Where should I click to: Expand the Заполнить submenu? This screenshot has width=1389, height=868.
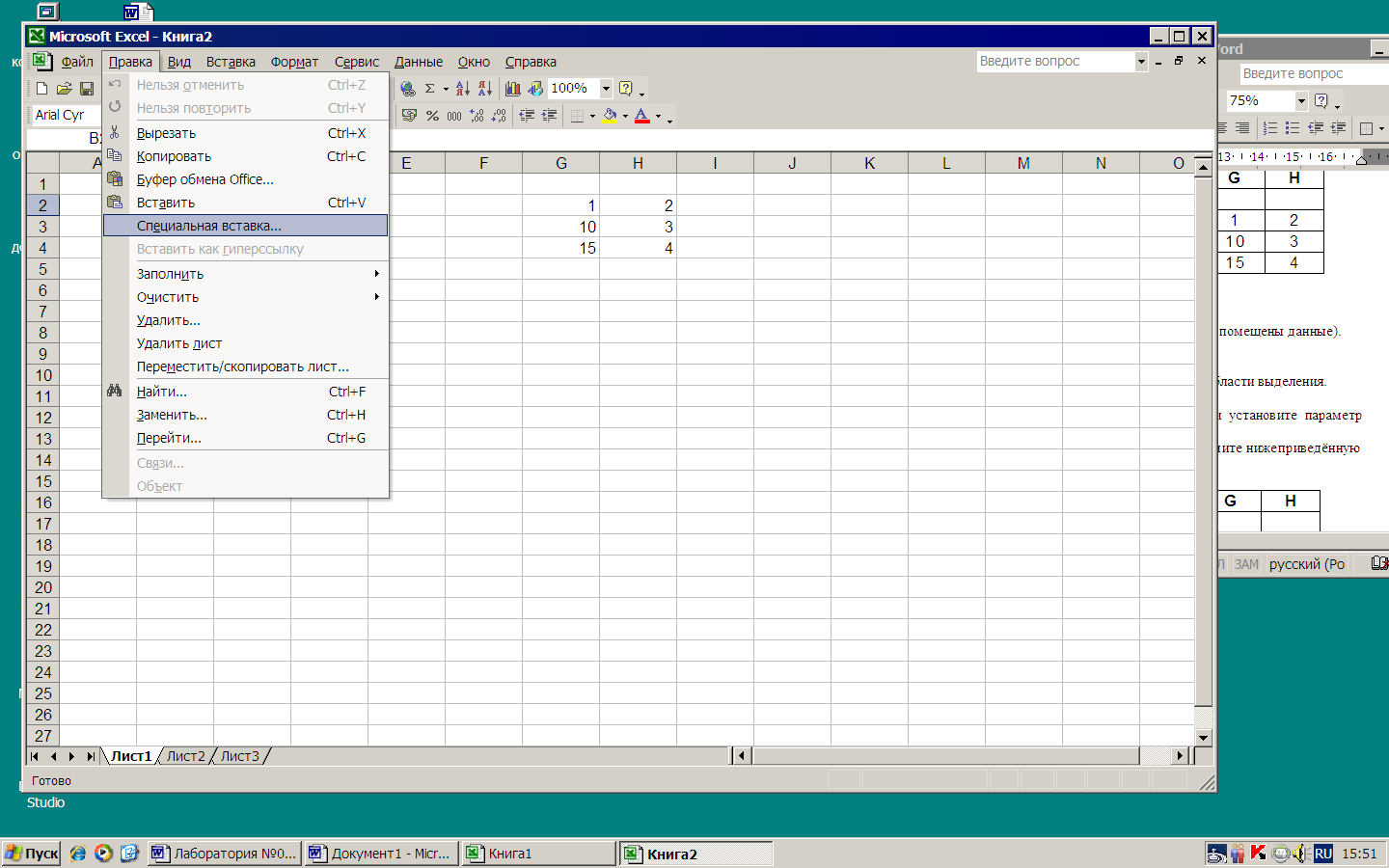[x=245, y=274]
